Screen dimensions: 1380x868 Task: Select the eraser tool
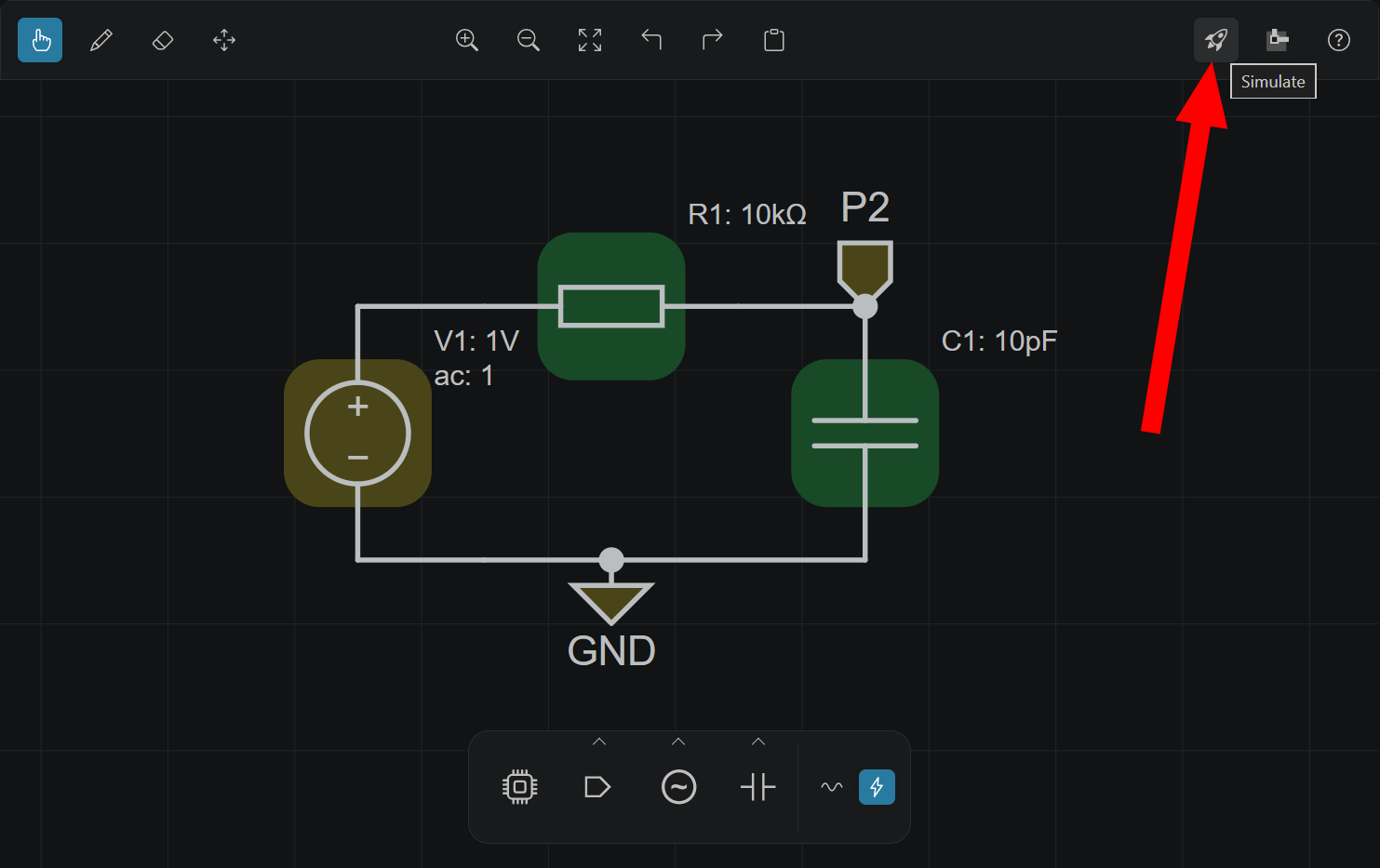click(163, 40)
